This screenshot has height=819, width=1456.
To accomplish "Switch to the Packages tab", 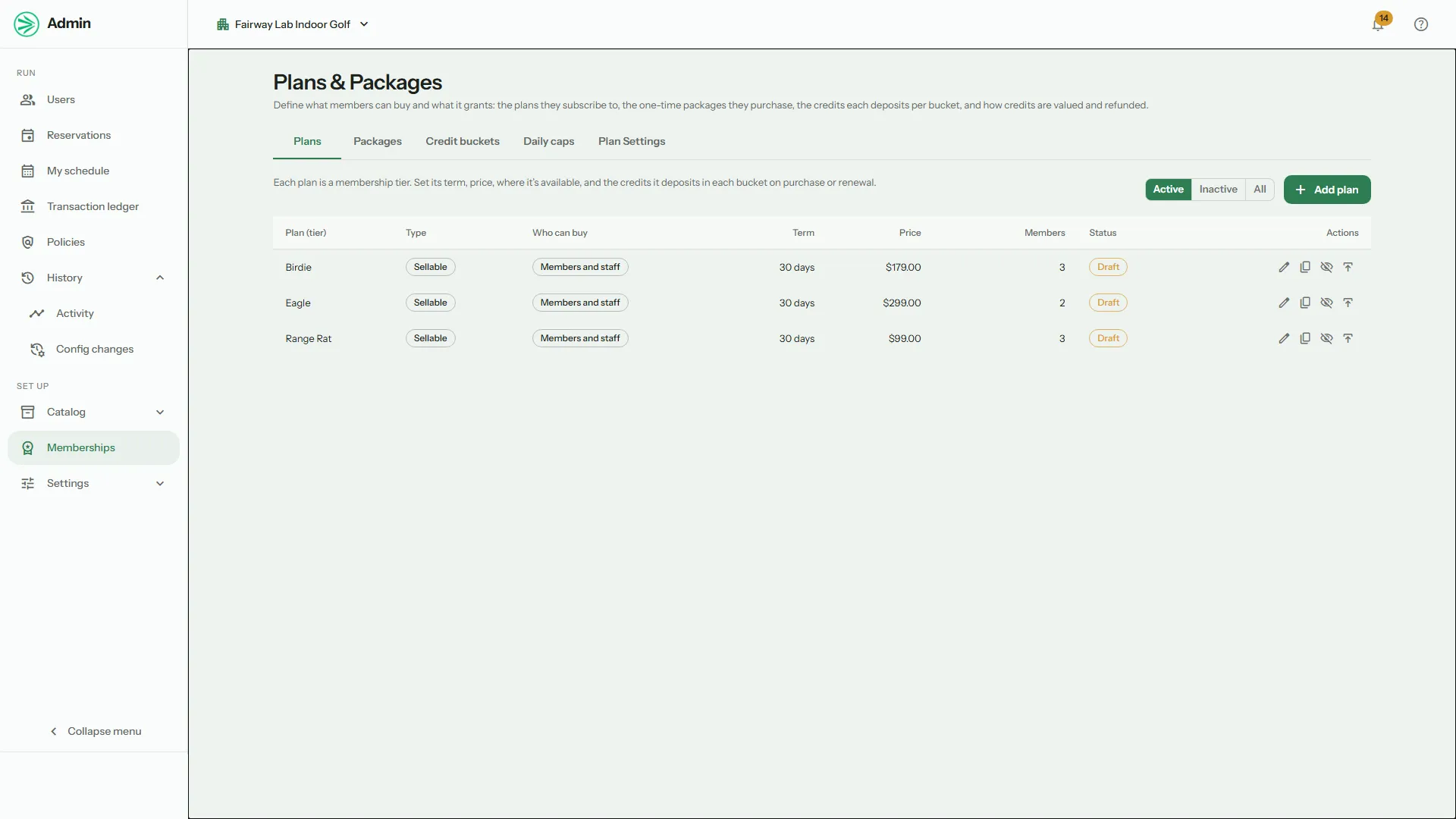I will pyautogui.click(x=377, y=141).
